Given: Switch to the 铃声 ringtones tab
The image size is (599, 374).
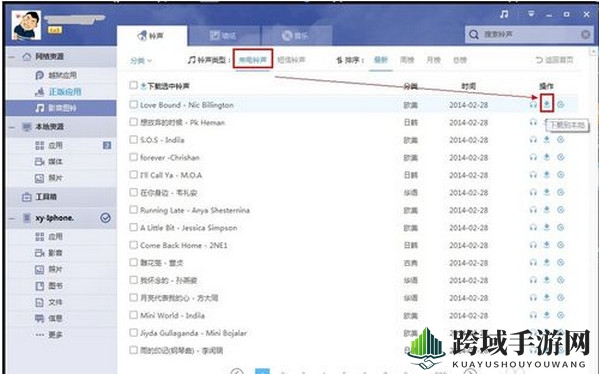Looking at the screenshot, I should [152, 36].
